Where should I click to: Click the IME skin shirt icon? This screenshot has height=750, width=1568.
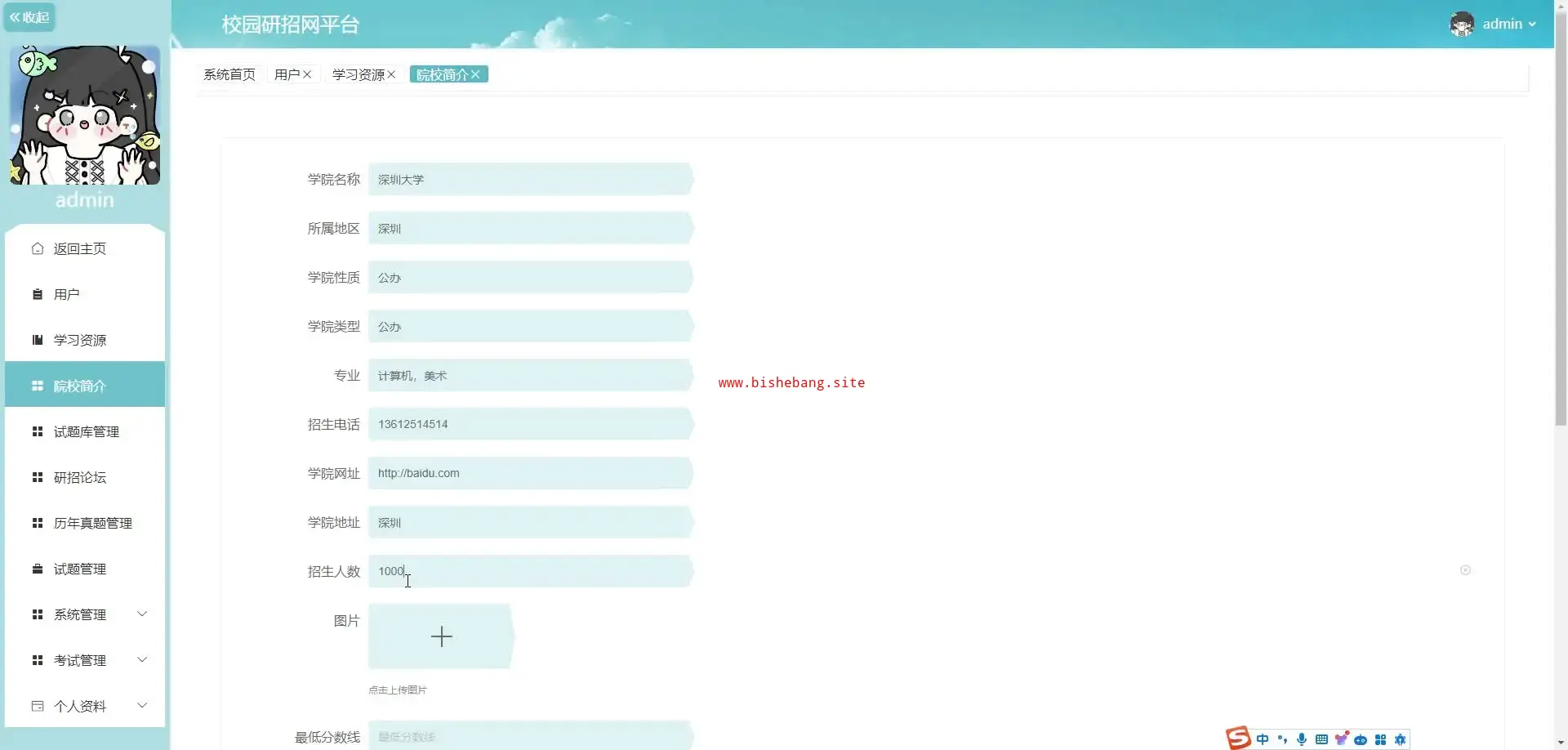1341,739
